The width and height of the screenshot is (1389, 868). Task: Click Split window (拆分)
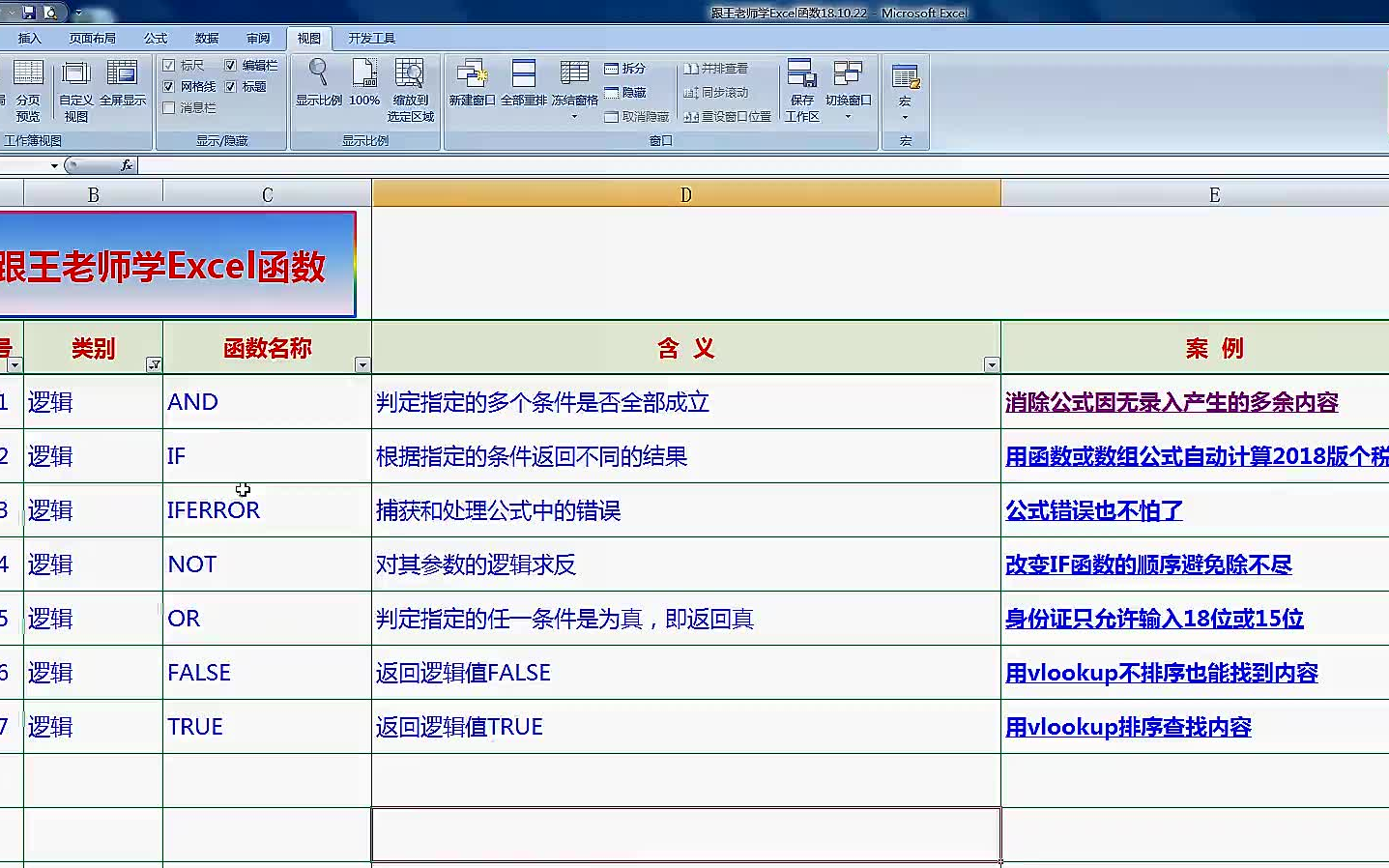click(624, 69)
